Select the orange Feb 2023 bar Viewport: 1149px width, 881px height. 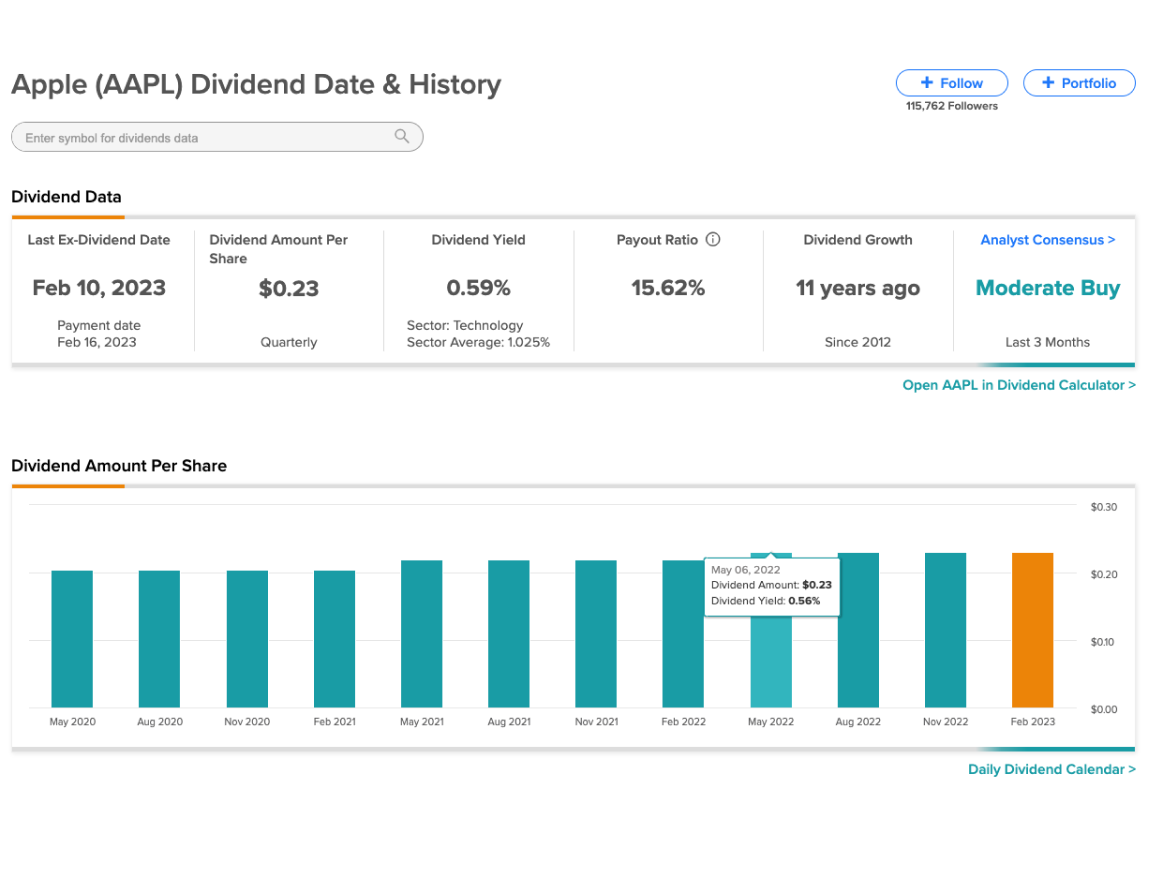click(x=1032, y=630)
